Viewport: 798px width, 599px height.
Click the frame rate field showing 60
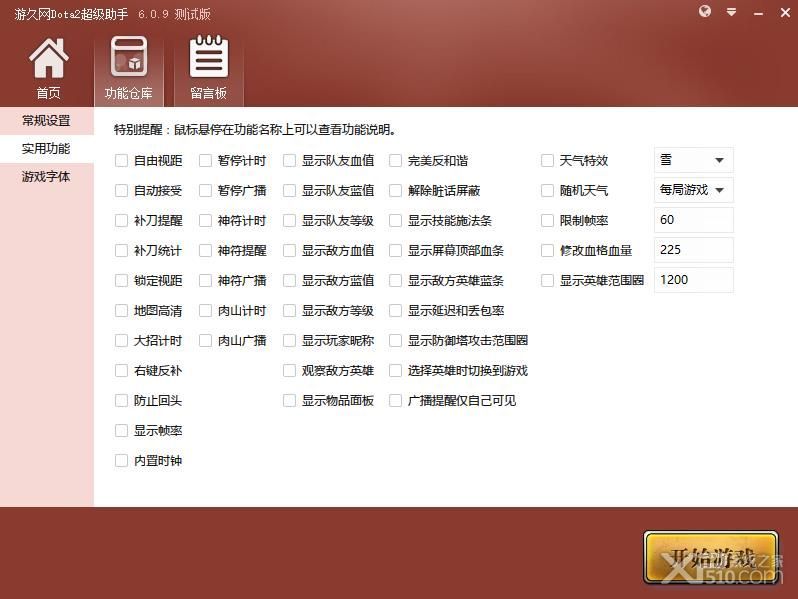(x=693, y=220)
